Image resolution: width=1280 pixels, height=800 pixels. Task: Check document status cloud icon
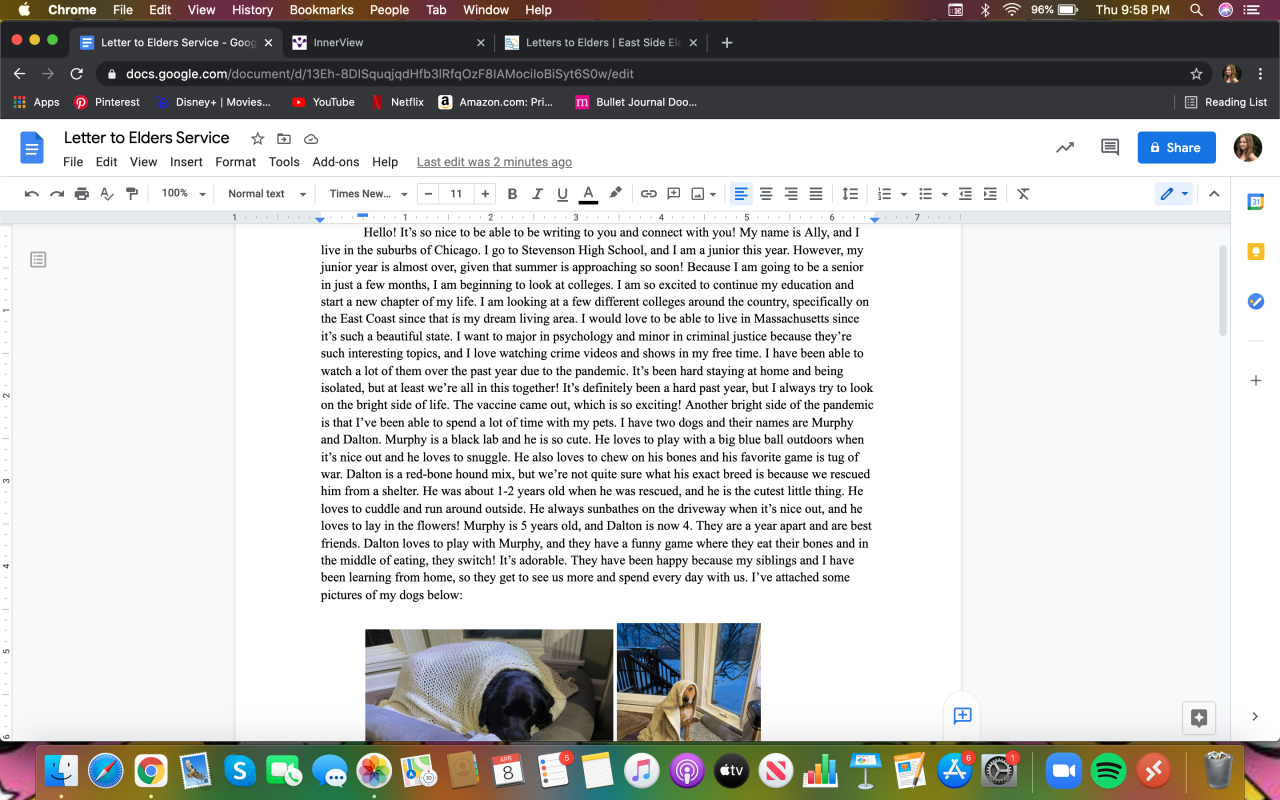tap(311, 139)
